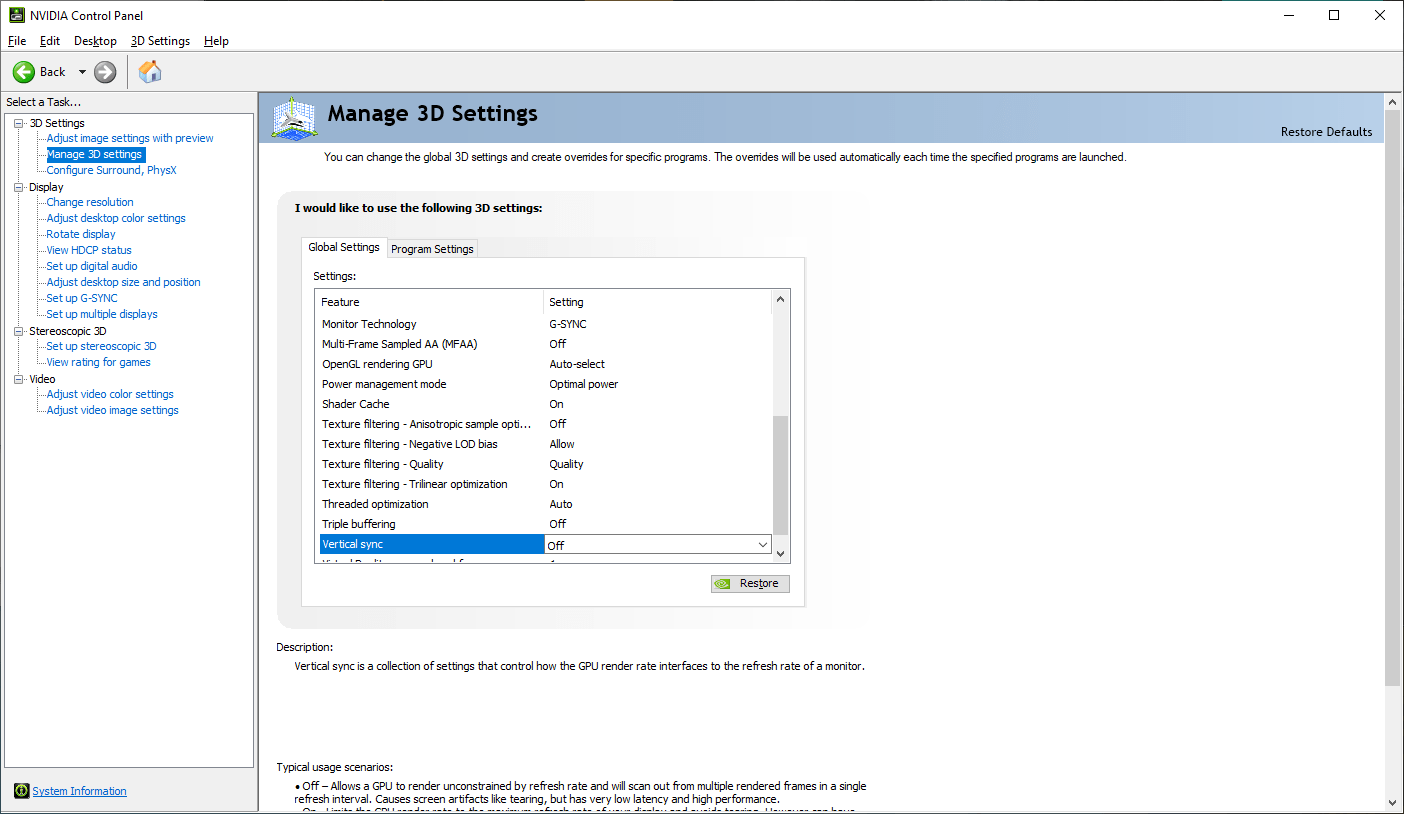The width and height of the screenshot is (1404, 814).
Task: Open the File menu
Action: click(17, 41)
